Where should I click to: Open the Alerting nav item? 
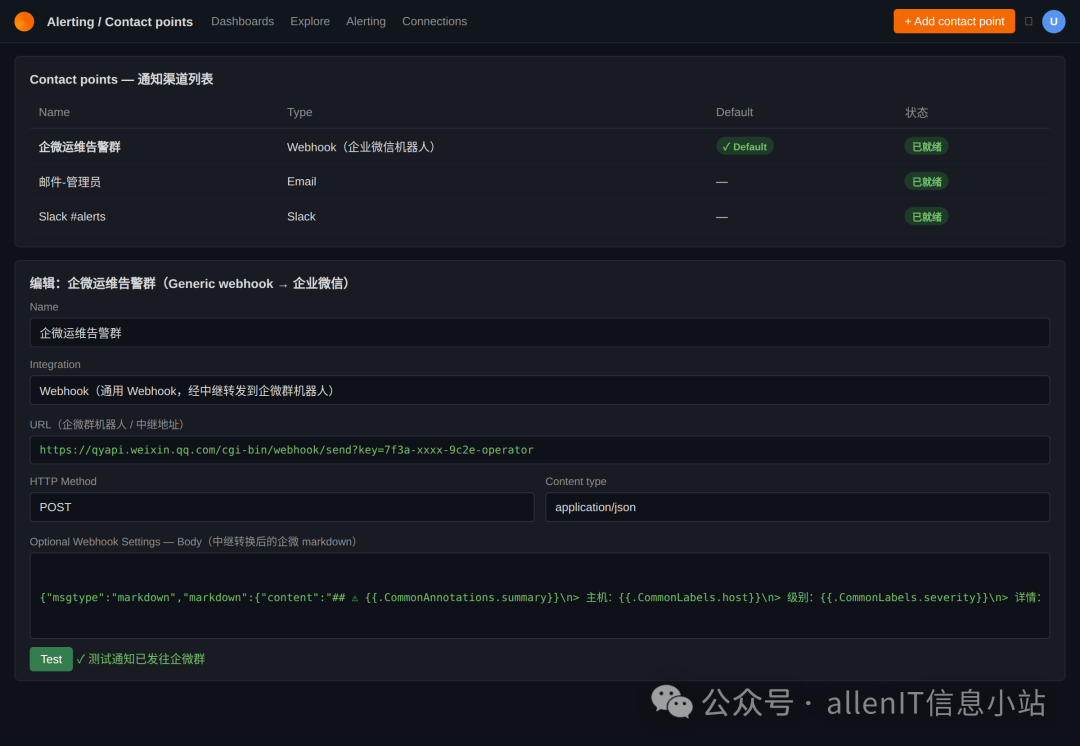pyautogui.click(x=366, y=21)
